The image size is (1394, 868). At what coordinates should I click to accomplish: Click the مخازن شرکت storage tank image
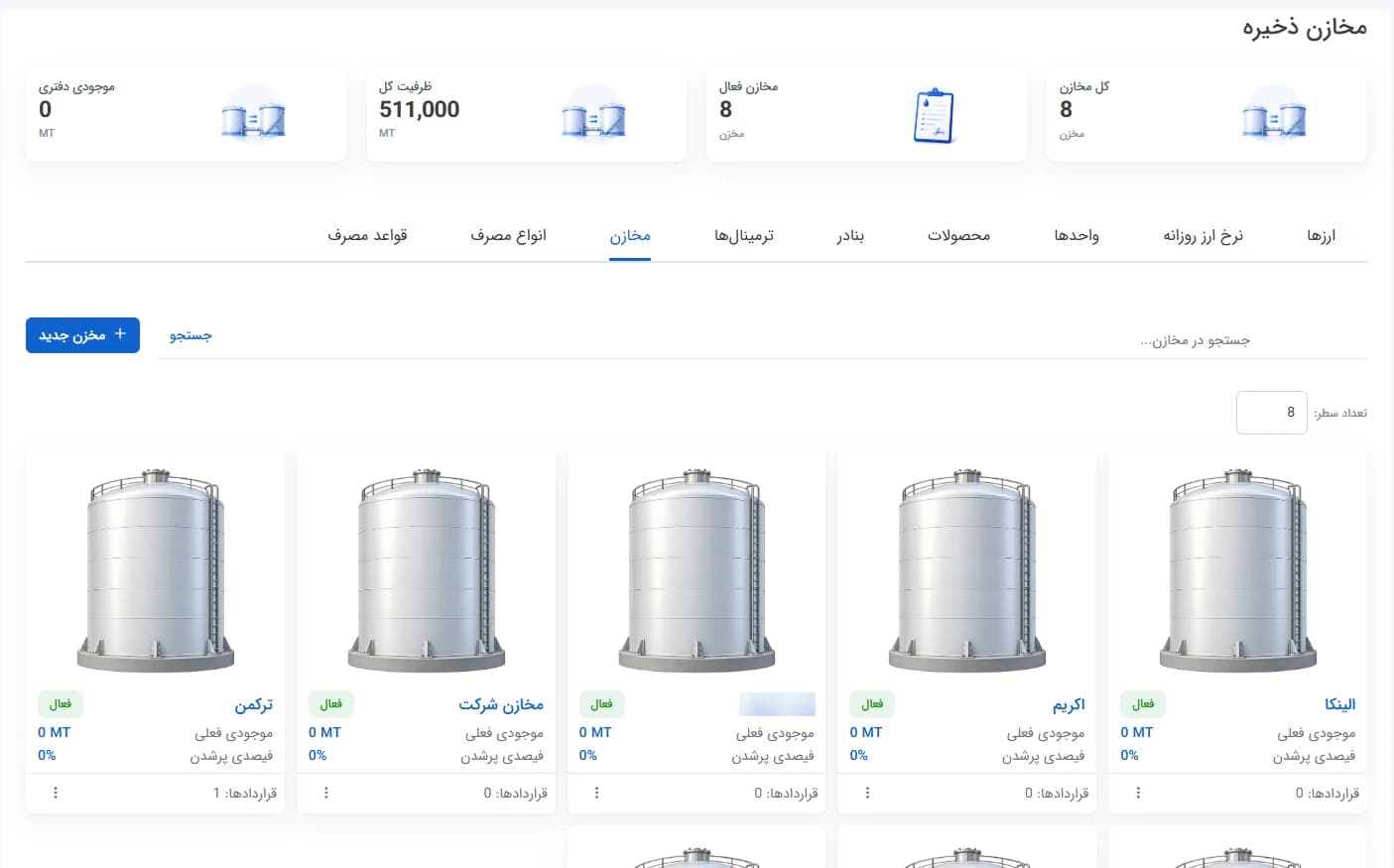coord(427,570)
